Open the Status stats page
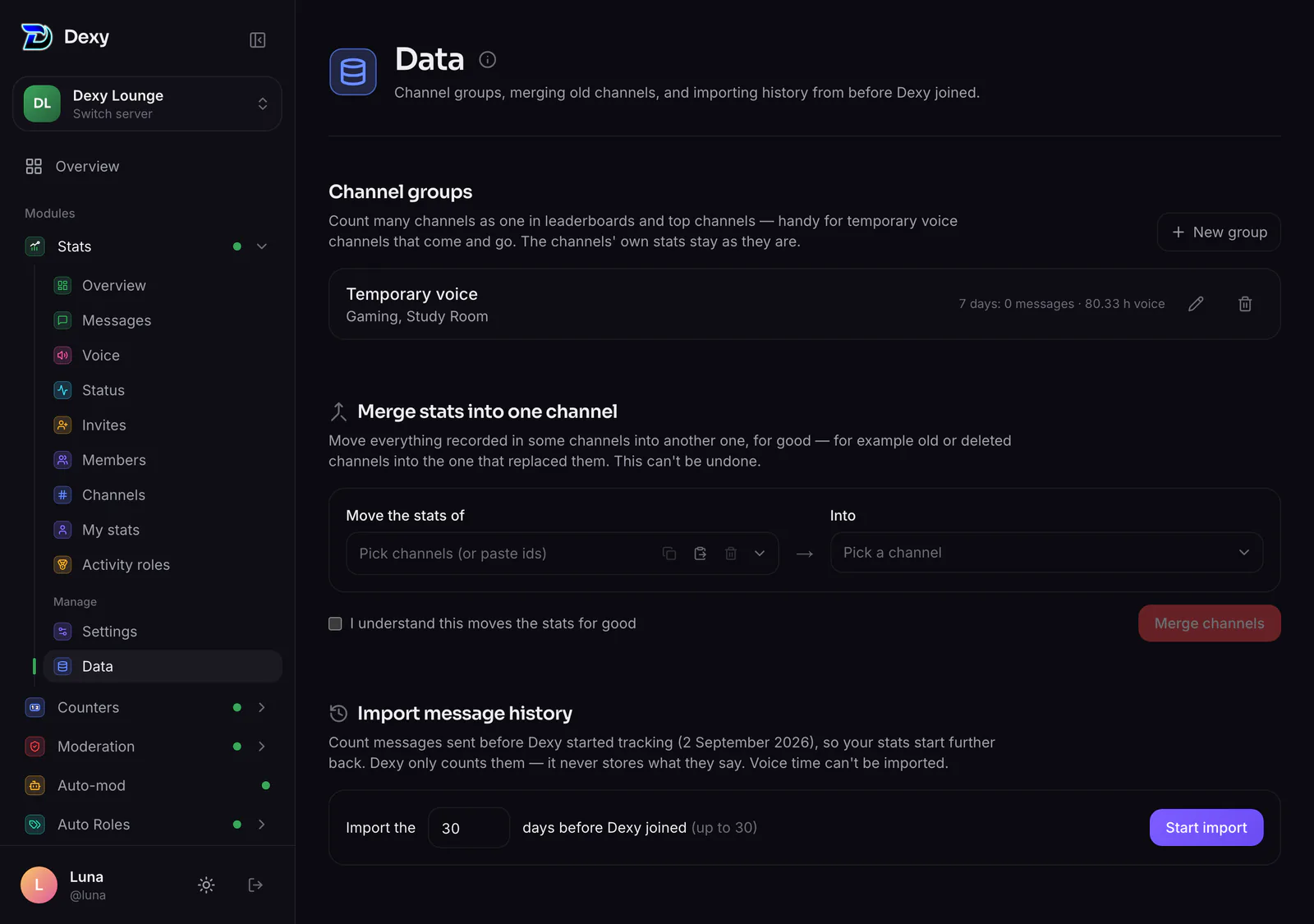The height and width of the screenshot is (924, 1314). tap(163, 390)
